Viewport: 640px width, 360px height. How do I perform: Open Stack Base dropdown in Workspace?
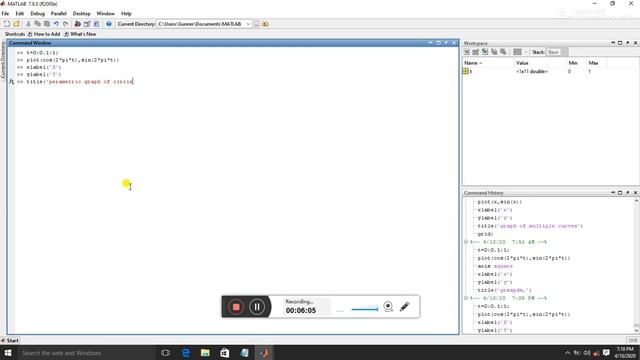click(x=557, y=52)
